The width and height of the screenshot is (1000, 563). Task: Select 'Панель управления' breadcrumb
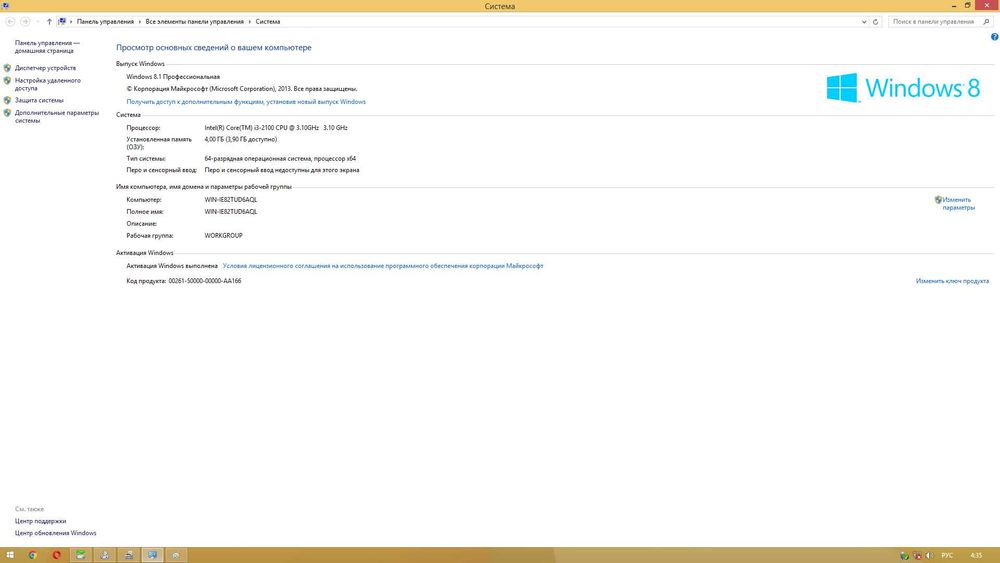105,22
